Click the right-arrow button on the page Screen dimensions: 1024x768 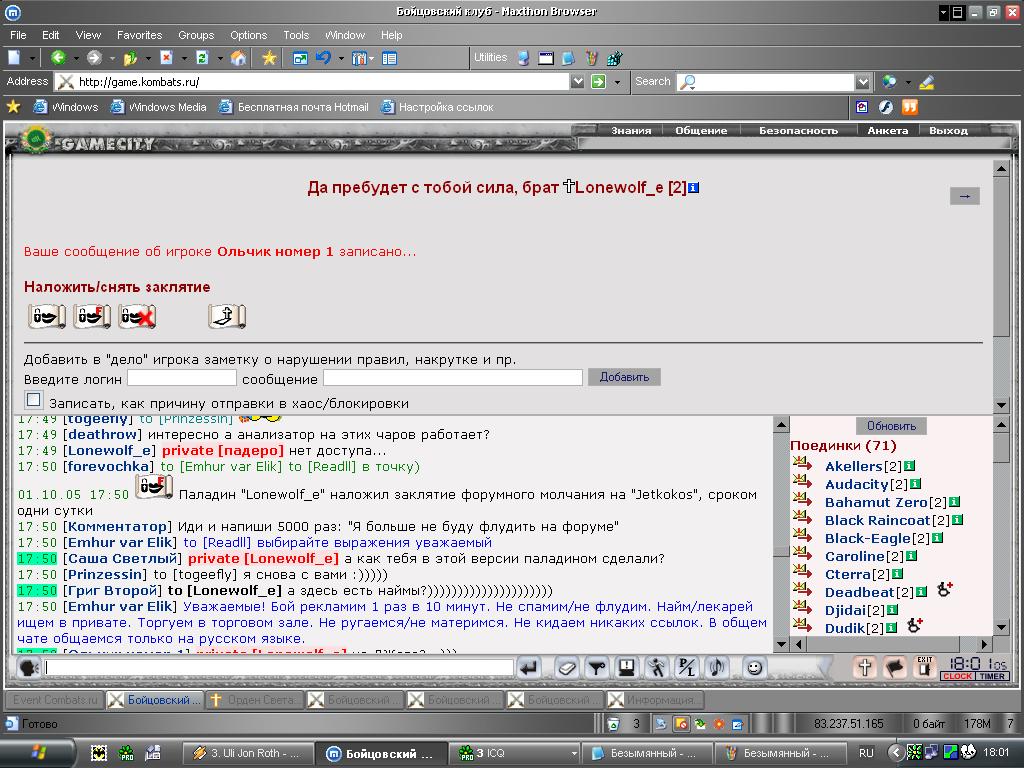click(x=965, y=196)
